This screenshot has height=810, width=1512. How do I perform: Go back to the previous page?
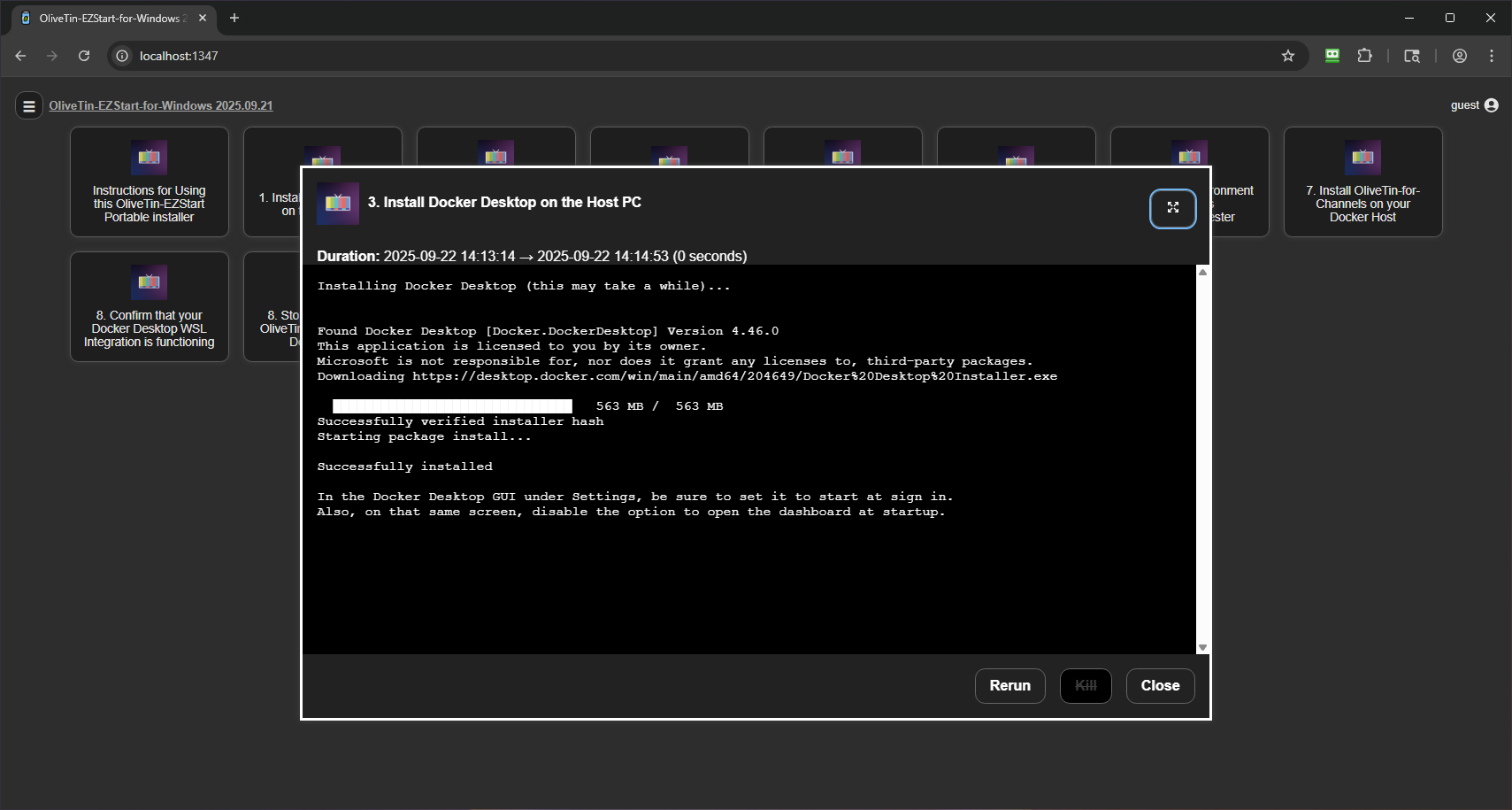click(20, 56)
